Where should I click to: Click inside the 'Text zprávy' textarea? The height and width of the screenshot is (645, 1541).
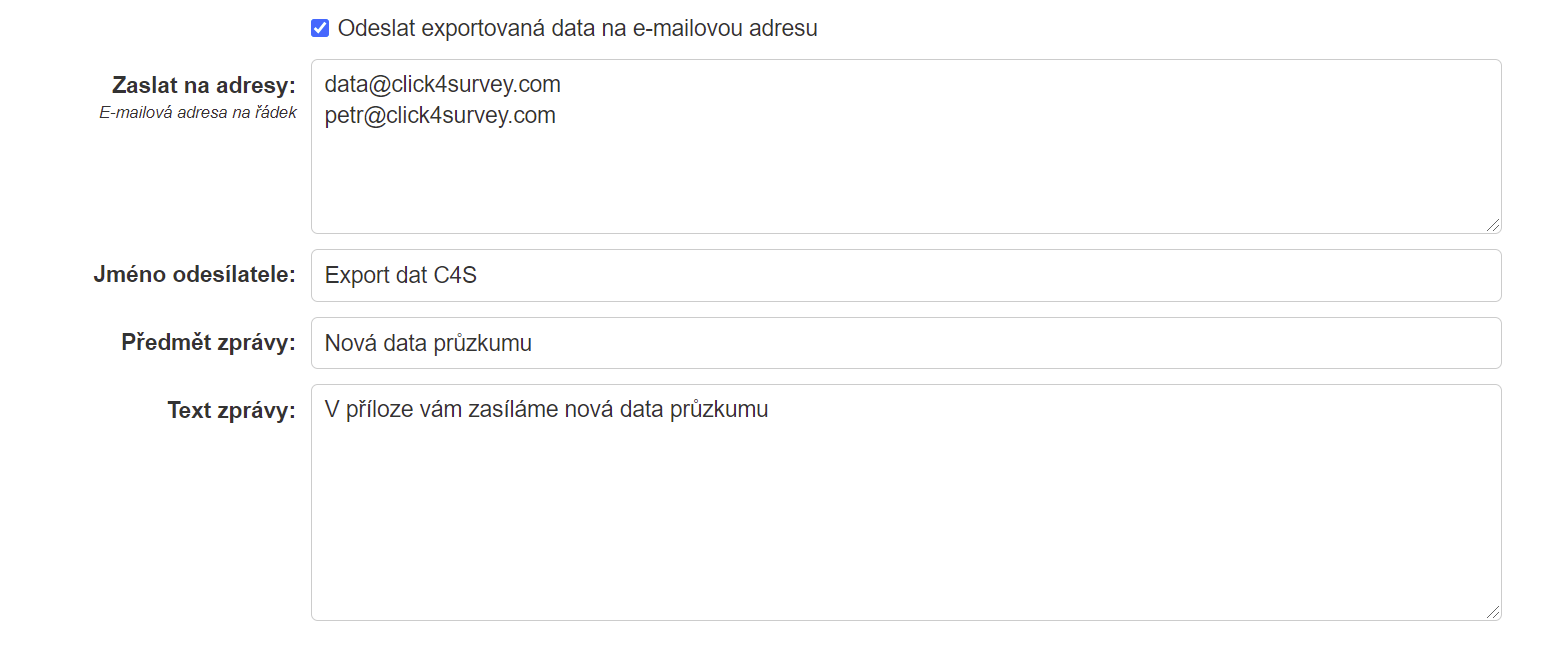pos(906,502)
